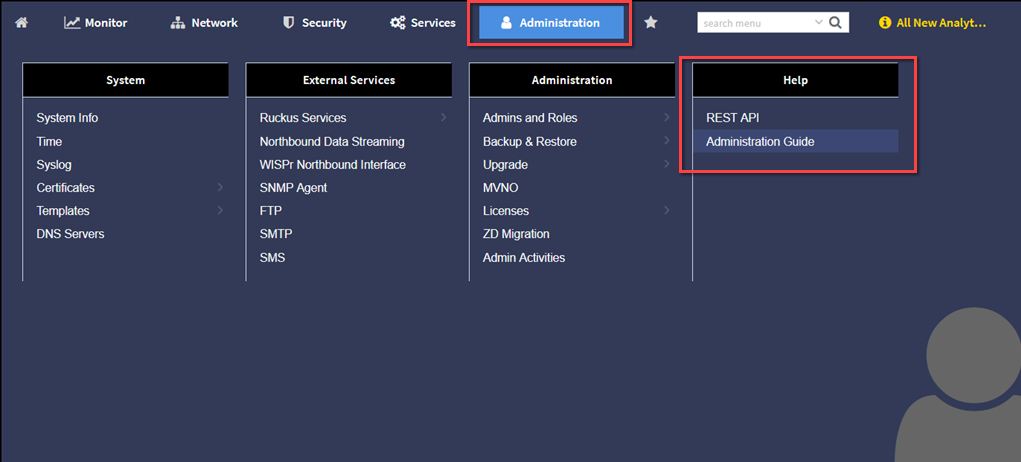Open the Upgrade entry
The height and width of the screenshot is (462, 1021).
[505, 165]
